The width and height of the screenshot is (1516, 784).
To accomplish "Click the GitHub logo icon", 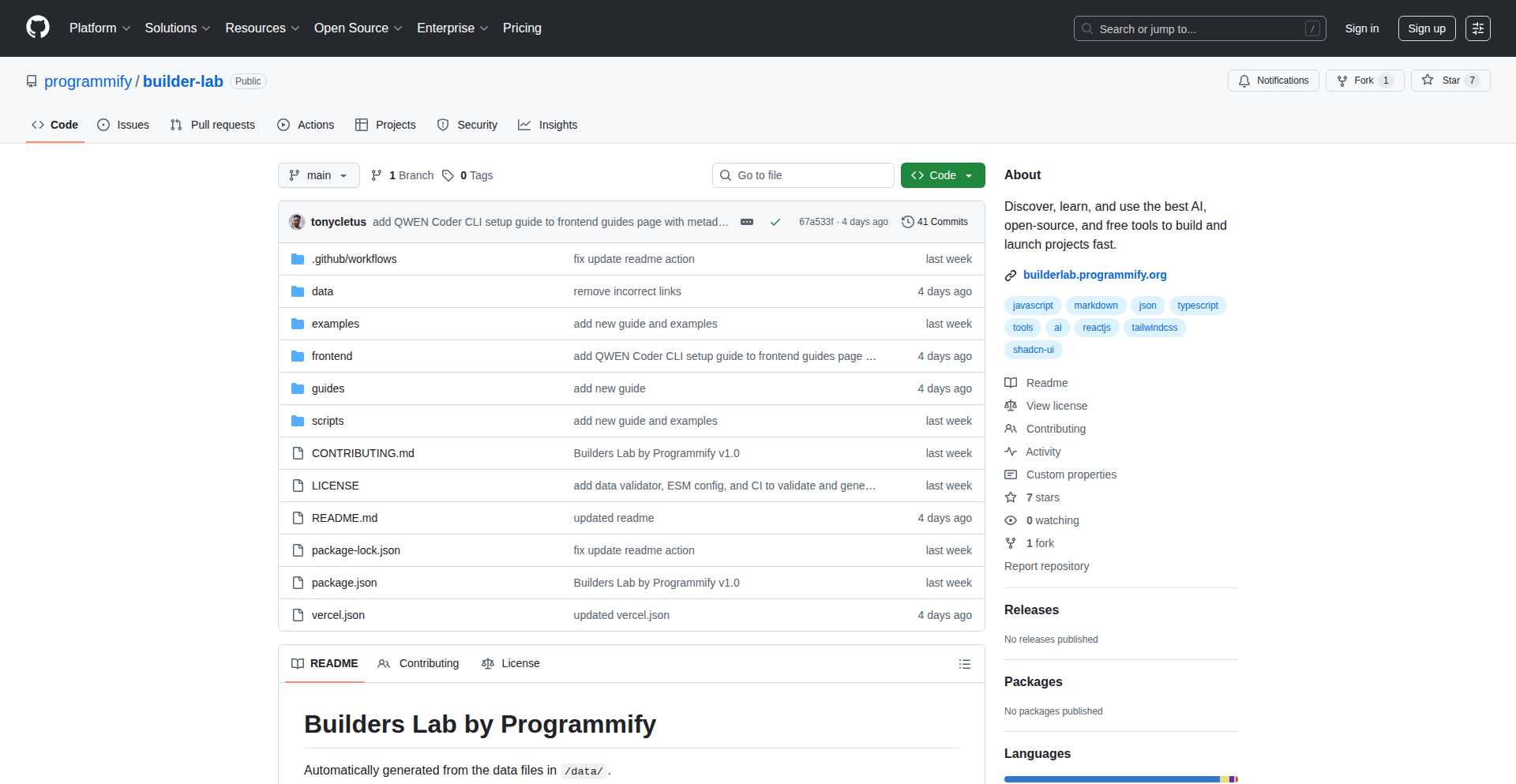I will (38, 28).
